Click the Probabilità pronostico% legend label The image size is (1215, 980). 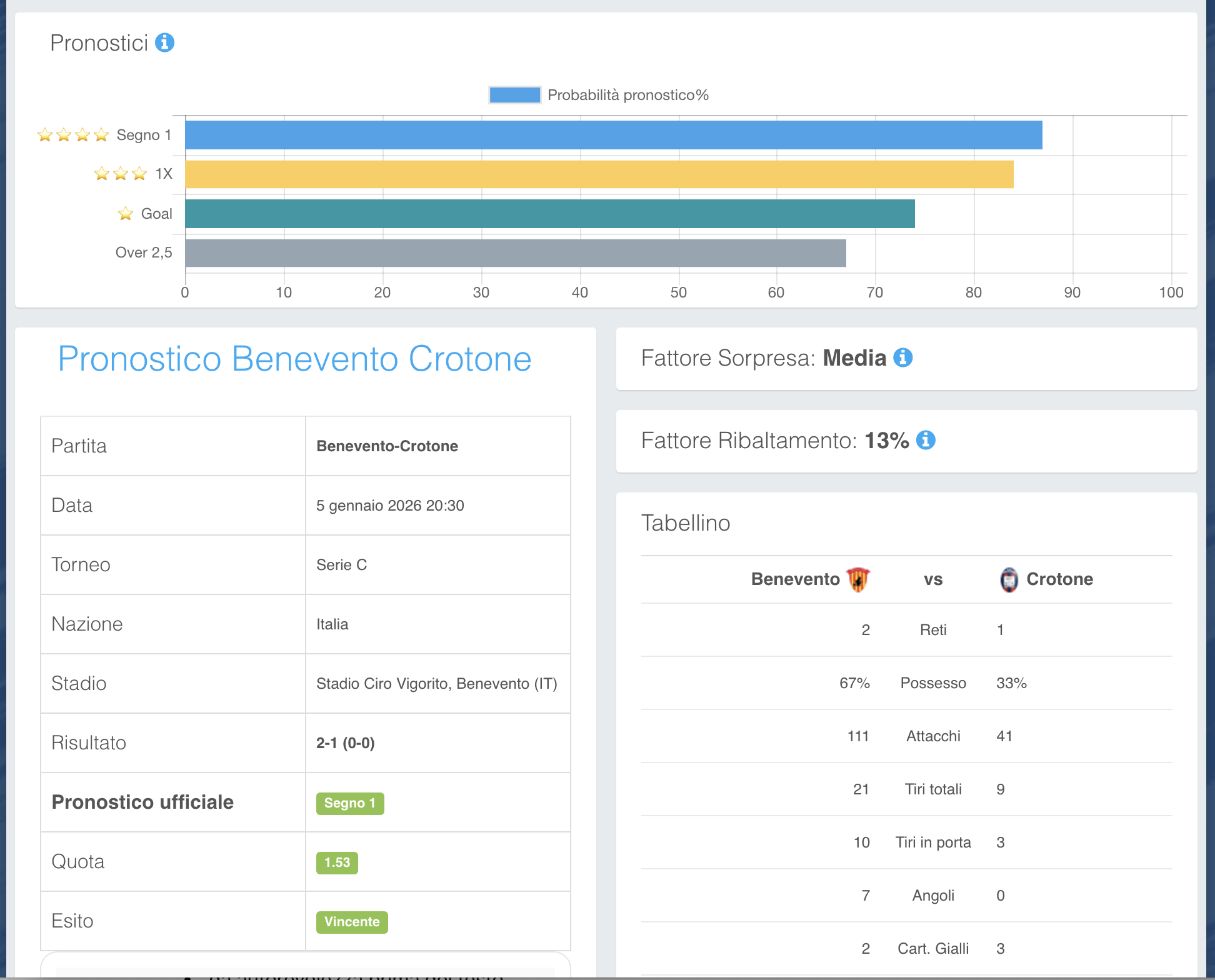pyautogui.click(x=627, y=95)
